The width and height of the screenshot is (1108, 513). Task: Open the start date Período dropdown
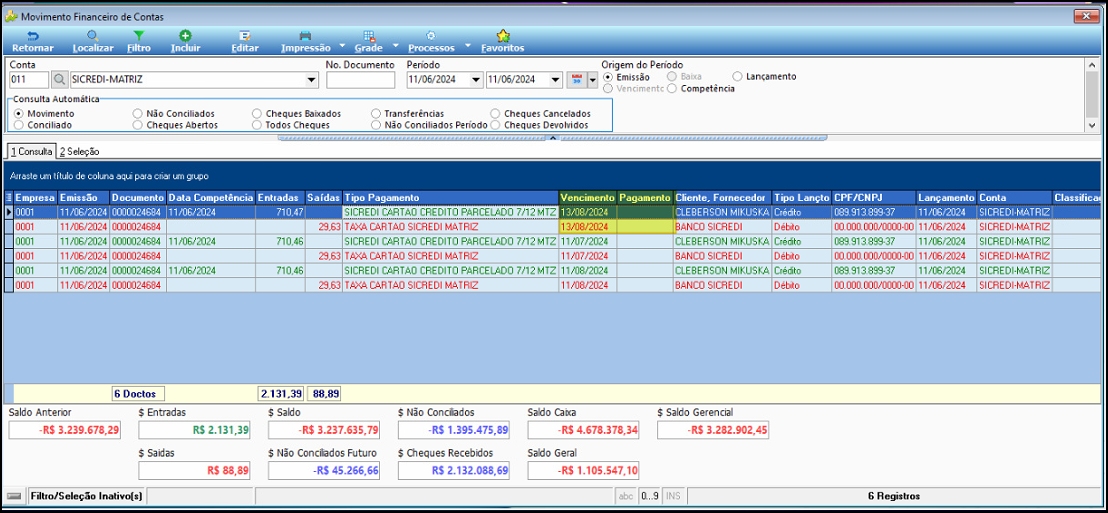click(476, 81)
